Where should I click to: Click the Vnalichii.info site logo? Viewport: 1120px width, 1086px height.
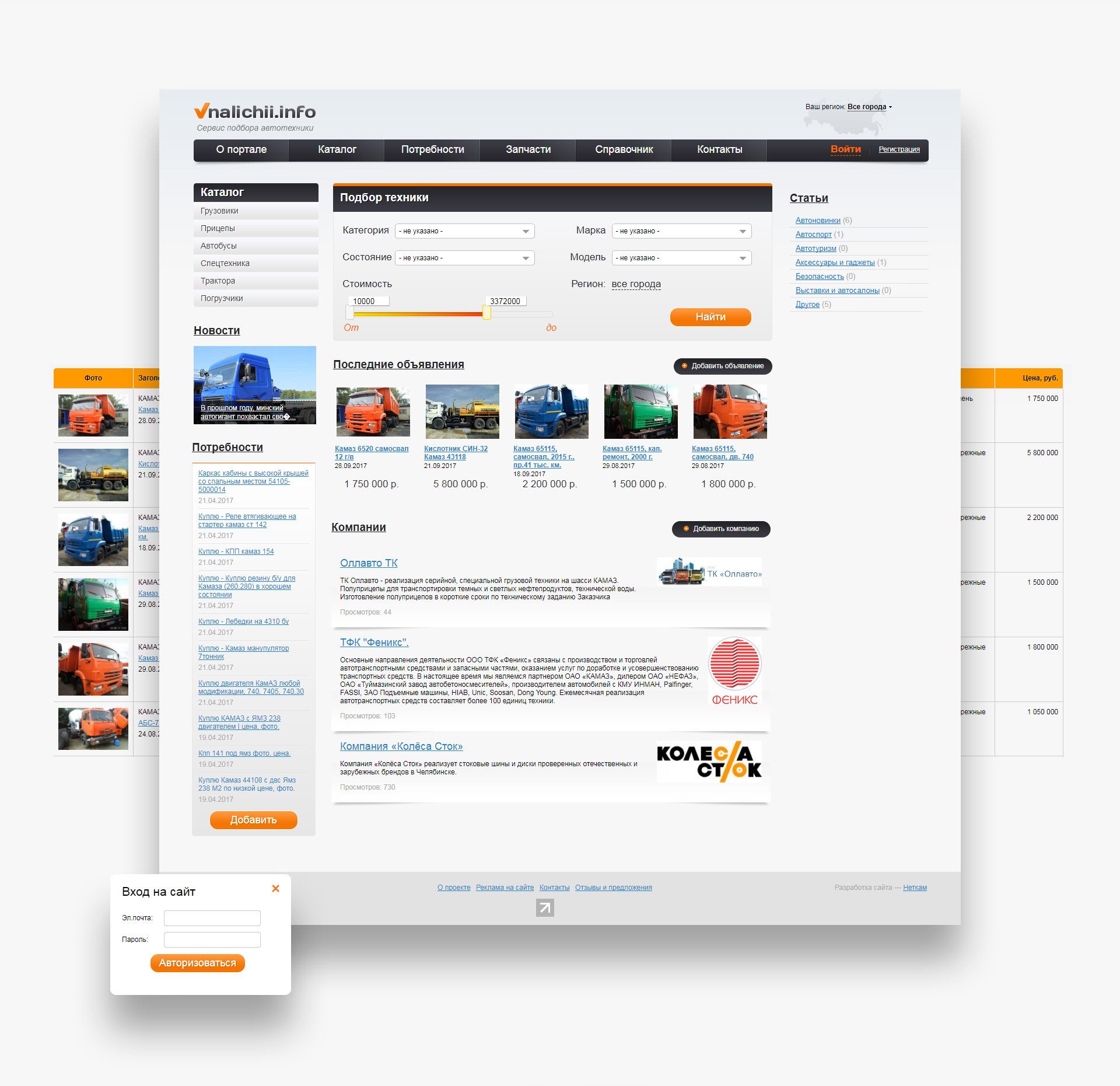[x=255, y=111]
